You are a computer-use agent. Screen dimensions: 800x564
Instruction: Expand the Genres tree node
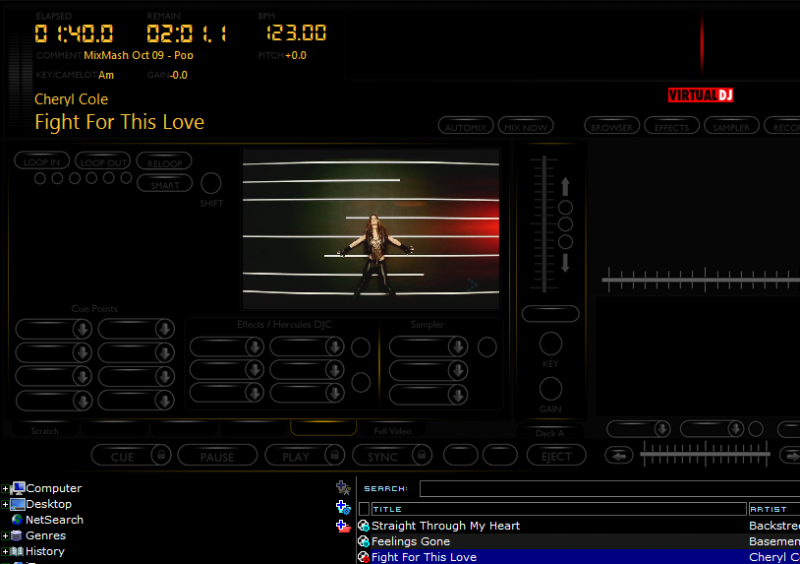[5, 536]
